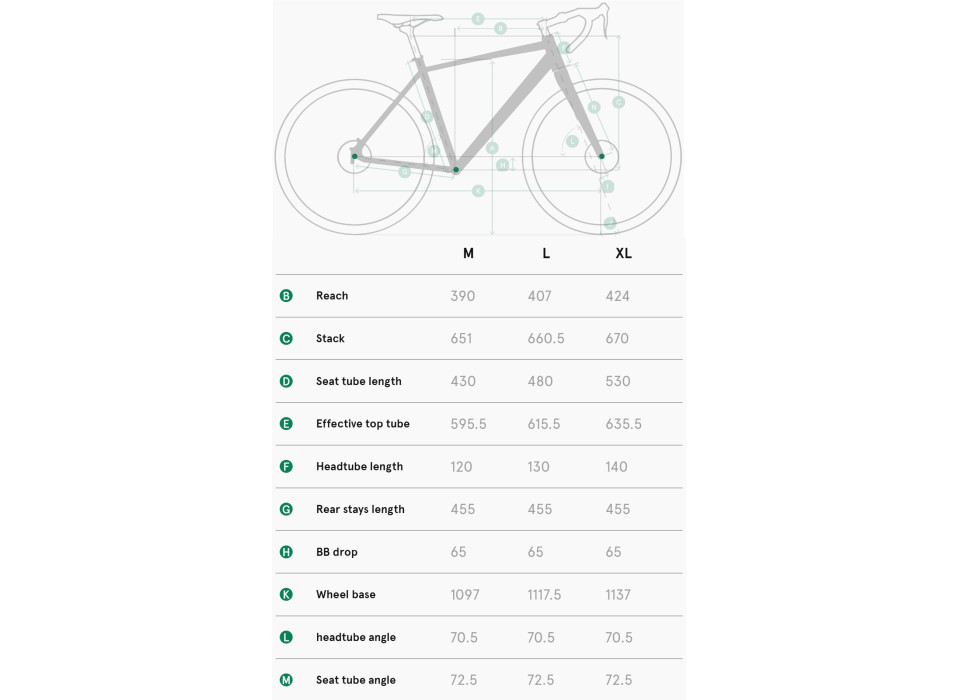Select the green F badge beside Headtube length
Image resolution: width=959 pixels, height=700 pixels.
[286, 467]
